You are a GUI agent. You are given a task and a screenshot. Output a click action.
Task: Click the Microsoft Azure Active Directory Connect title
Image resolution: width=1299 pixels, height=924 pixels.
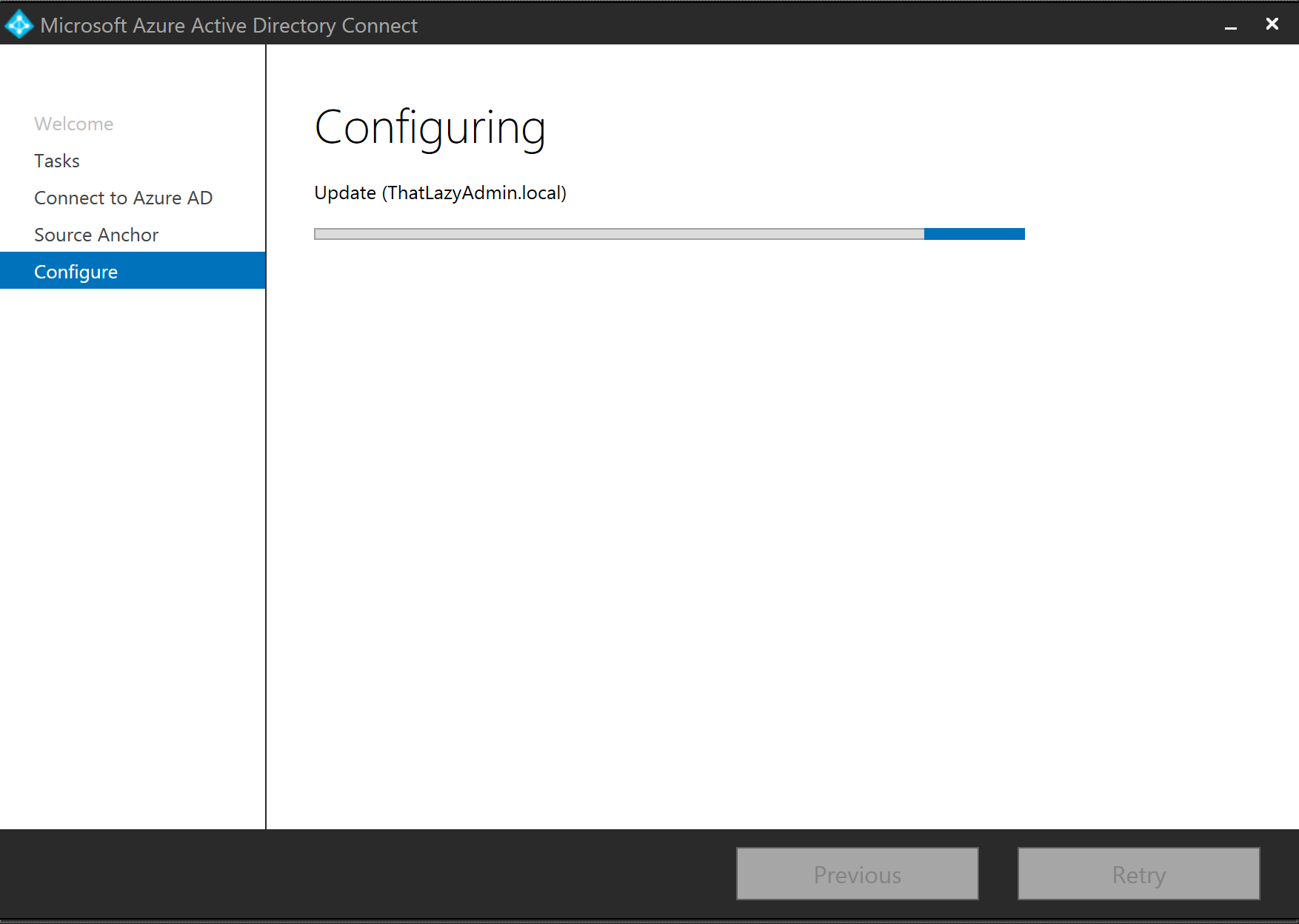[229, 25]
